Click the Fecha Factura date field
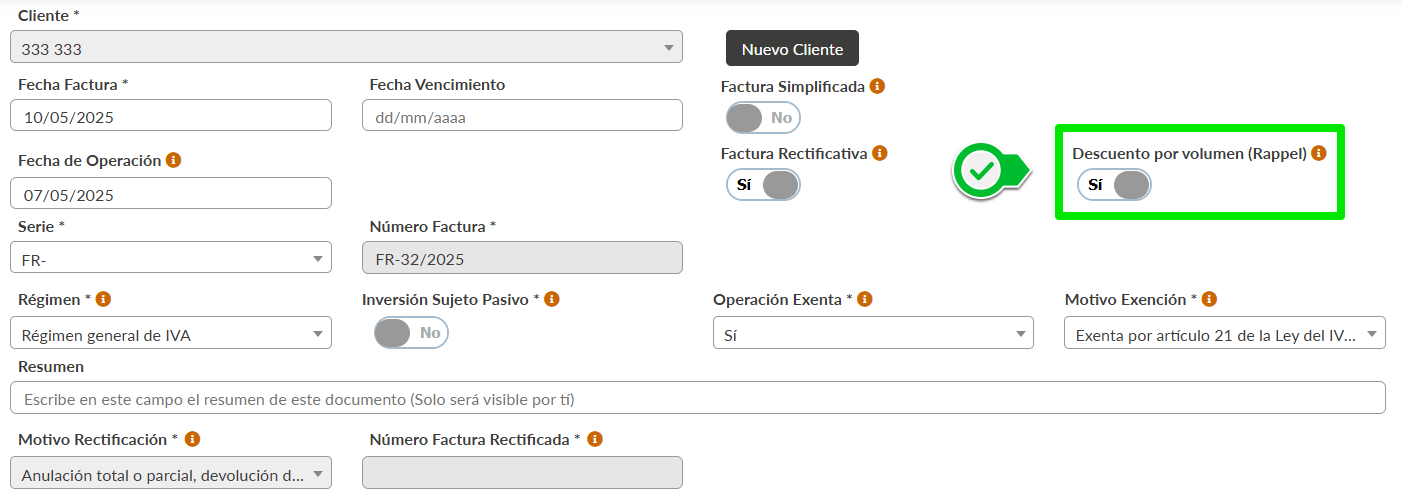Screen dimensions: 1402x495 click(171, 115)
